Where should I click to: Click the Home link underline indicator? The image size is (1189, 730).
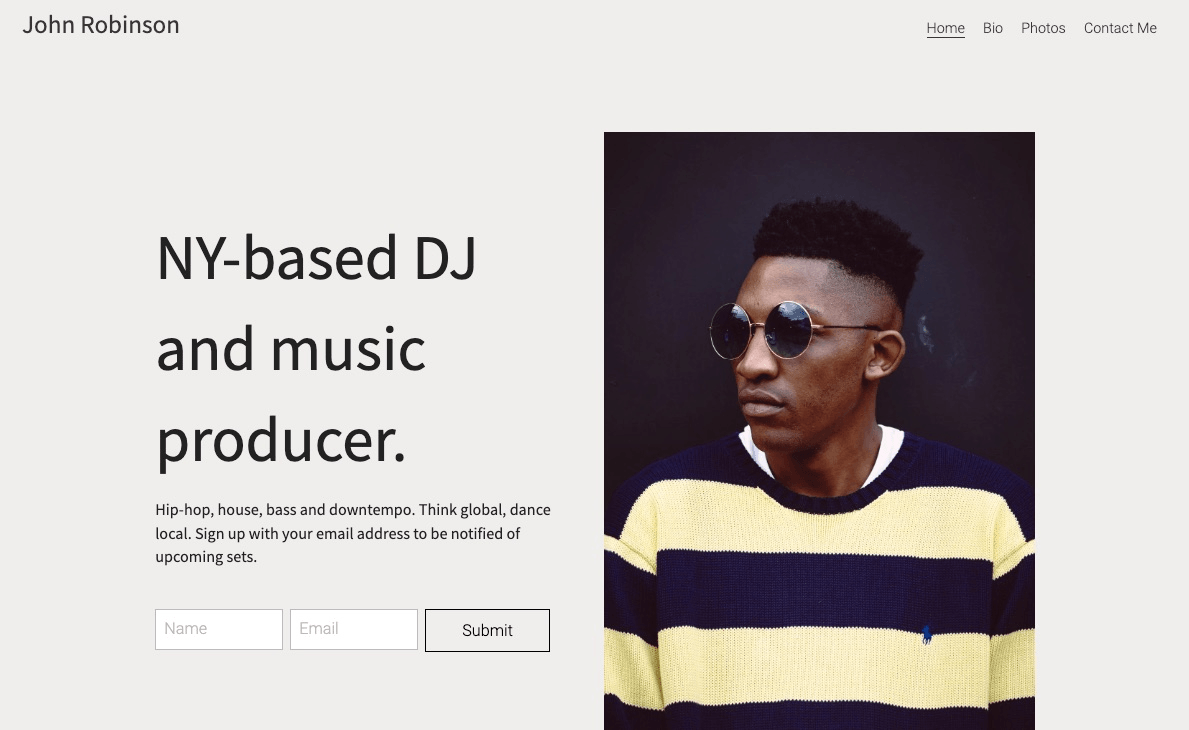point(945,40)
